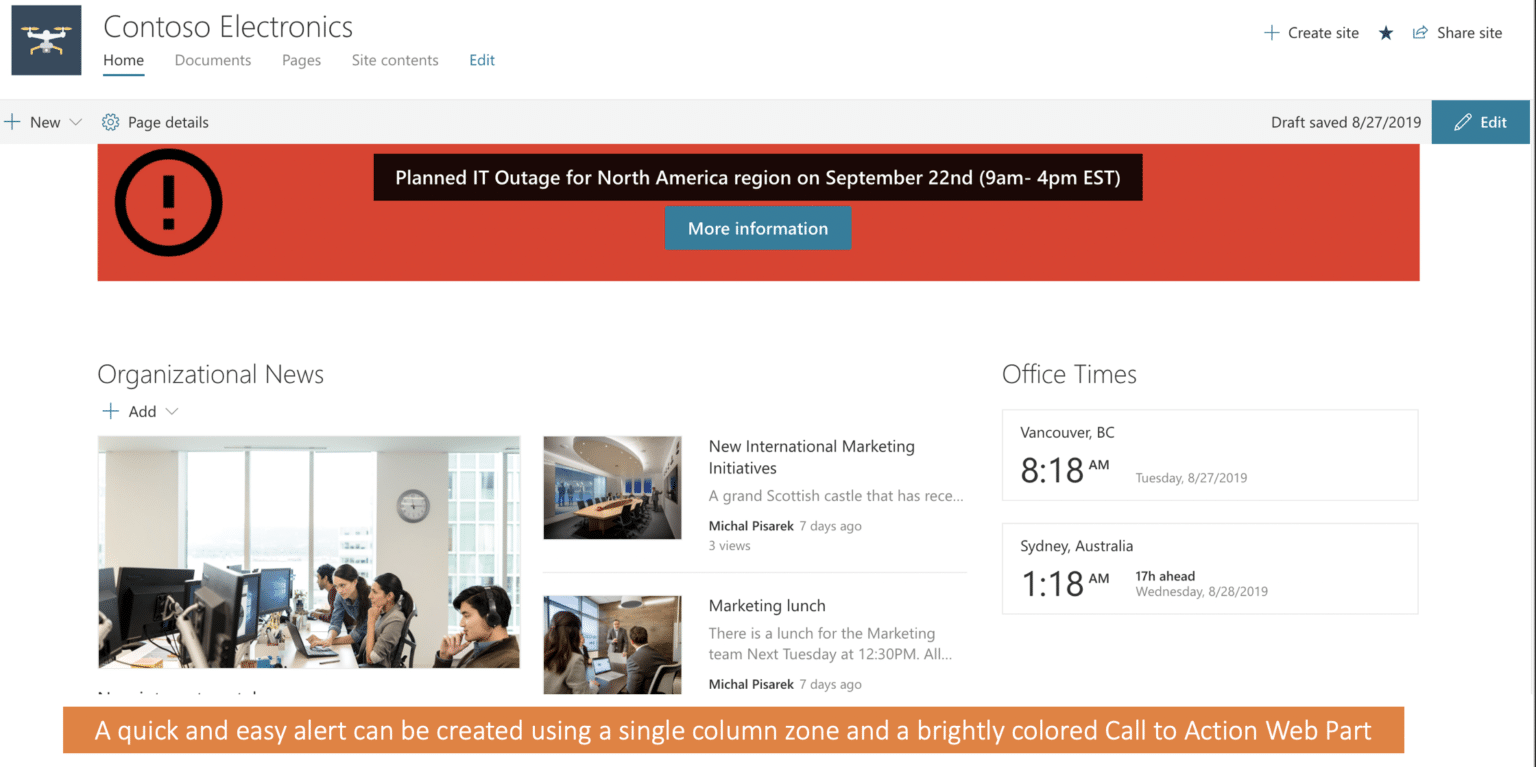Open Create site with the plus icon
Image resolution: width=1536 pixels, height=767 pixels.
click(x=1270, y=32)
